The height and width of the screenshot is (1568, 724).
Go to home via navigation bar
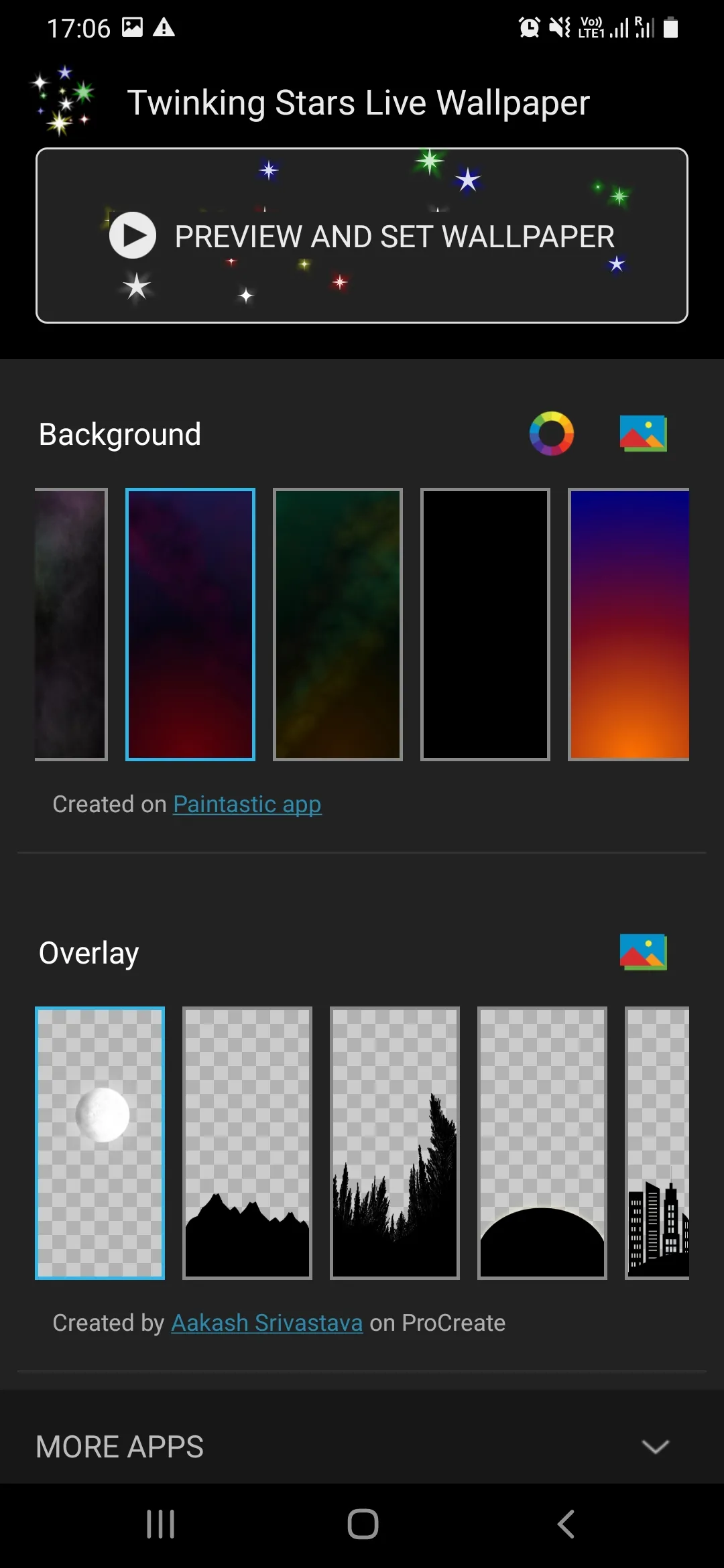pos(363,1524)
